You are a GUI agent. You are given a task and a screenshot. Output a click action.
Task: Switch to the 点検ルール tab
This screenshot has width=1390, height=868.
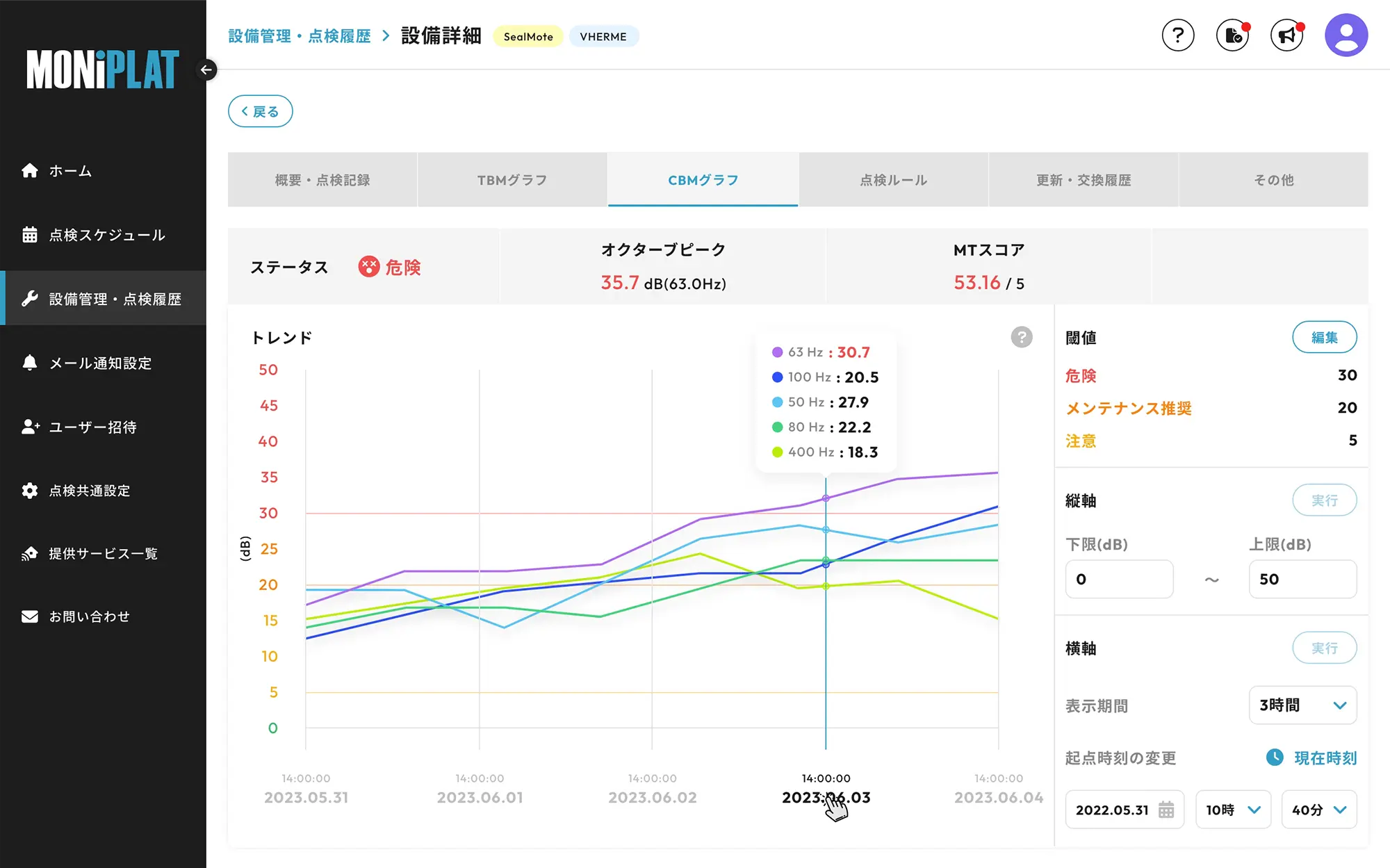[893, 180]
